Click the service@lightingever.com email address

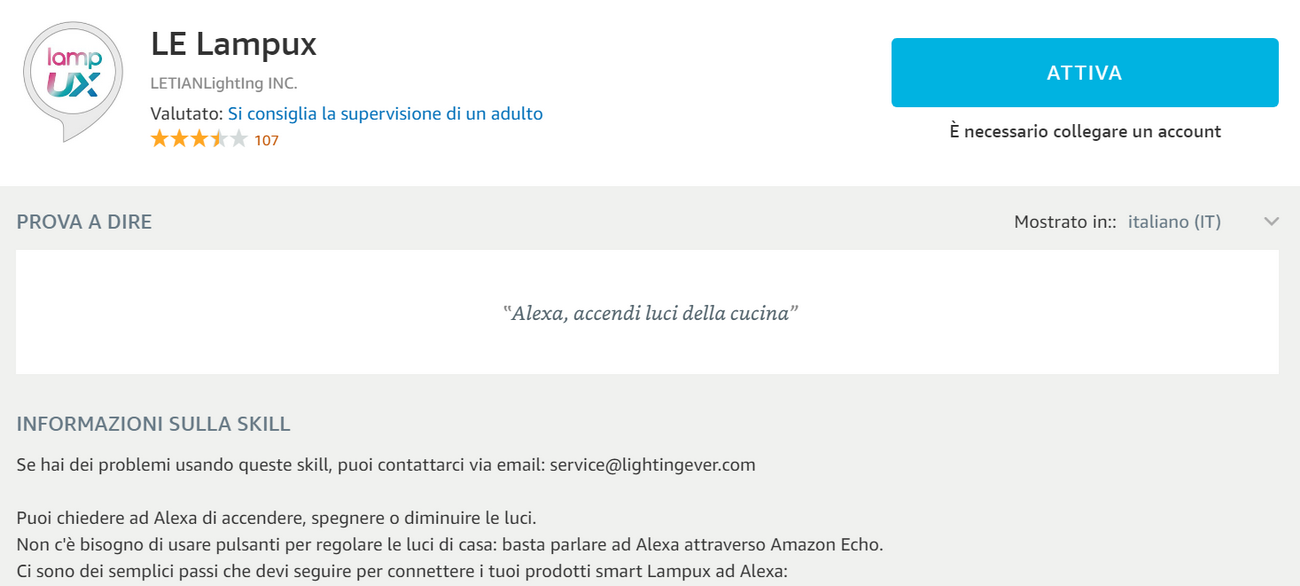pos(652,465)
